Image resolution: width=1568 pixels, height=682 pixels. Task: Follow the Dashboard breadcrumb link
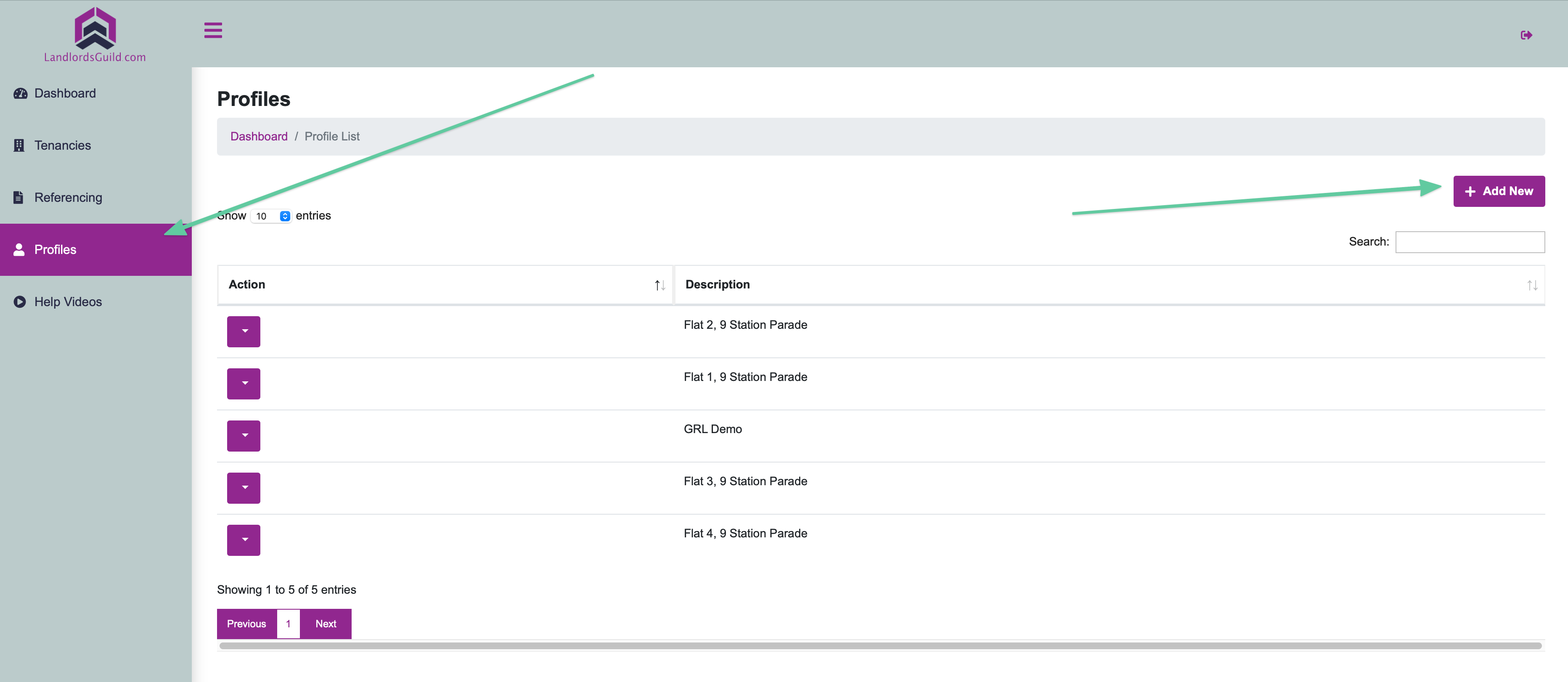259,136
